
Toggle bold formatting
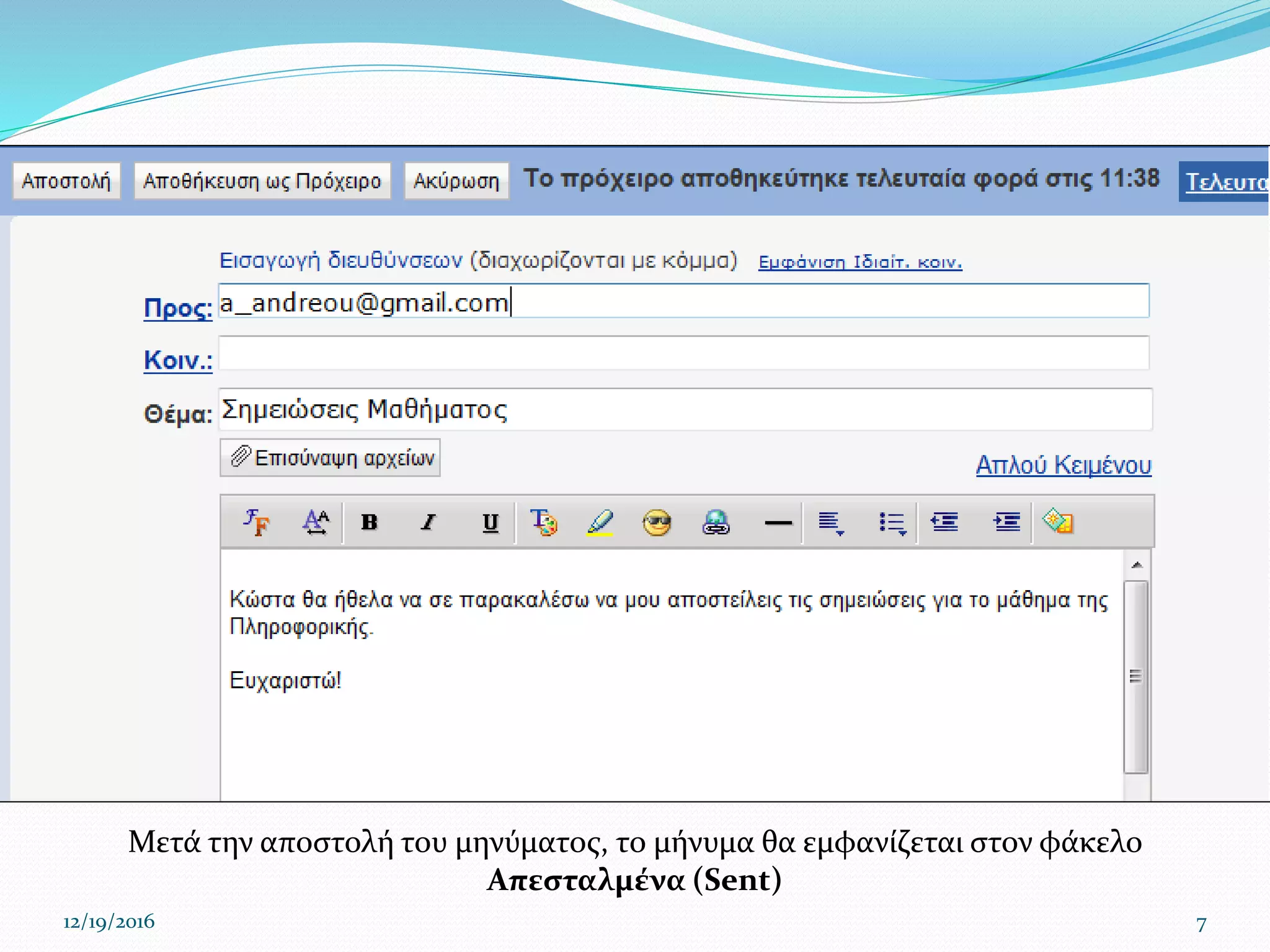(x=370, y=522)
